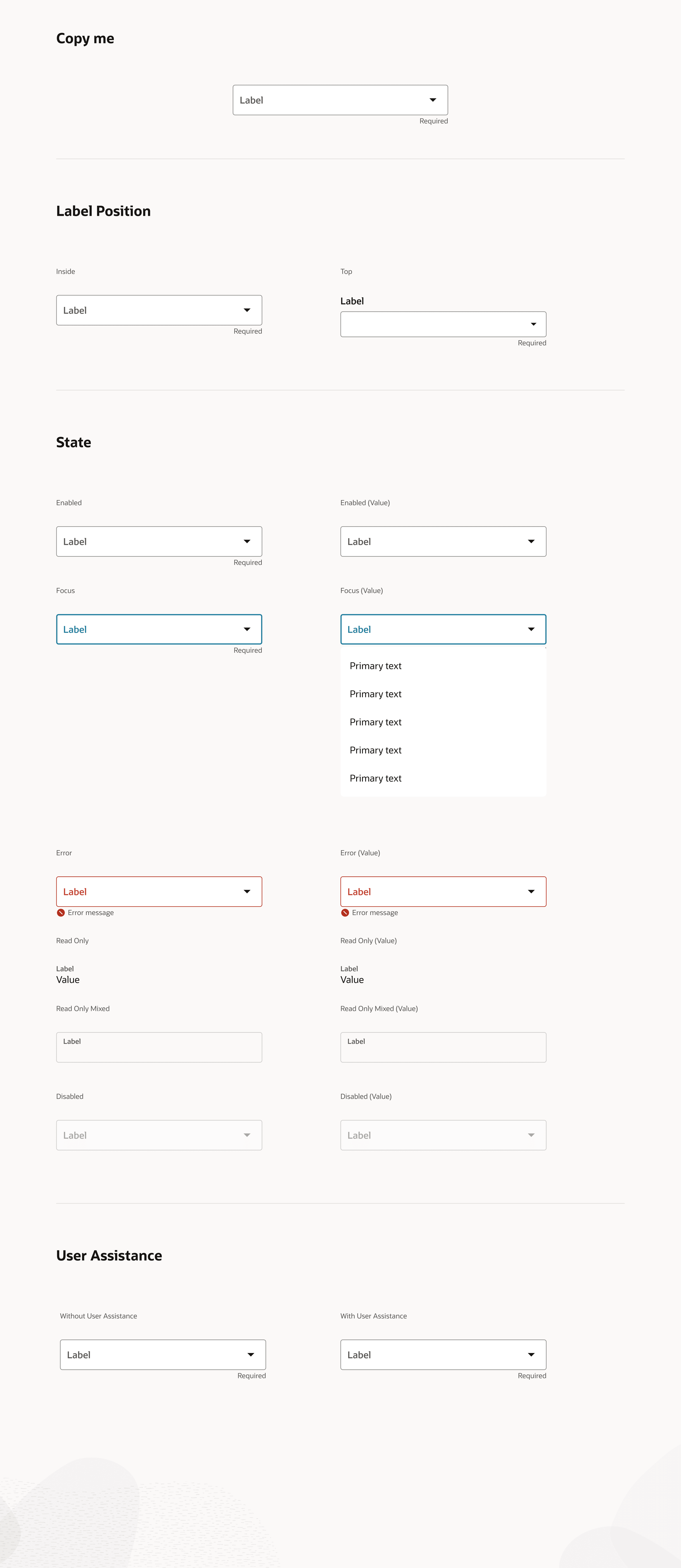Screen dimensions: 681x1568
Task: Click dropdown arrow in Copy me select
Action: tap(433, 100)
